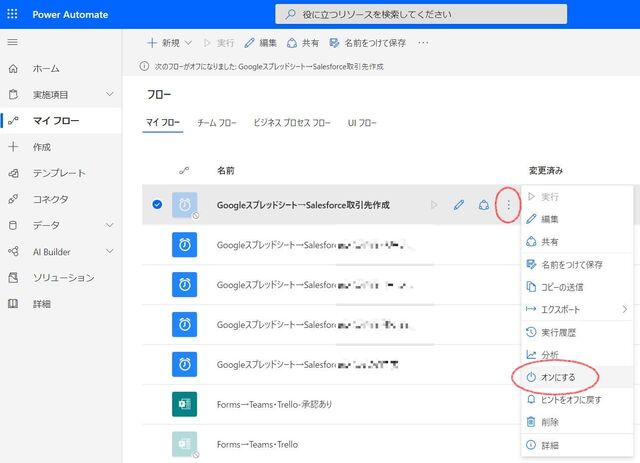Open the app launcher grid icon
Image resolution: width=640 pixels, height=463 pixels.
[x=13, y=14]
